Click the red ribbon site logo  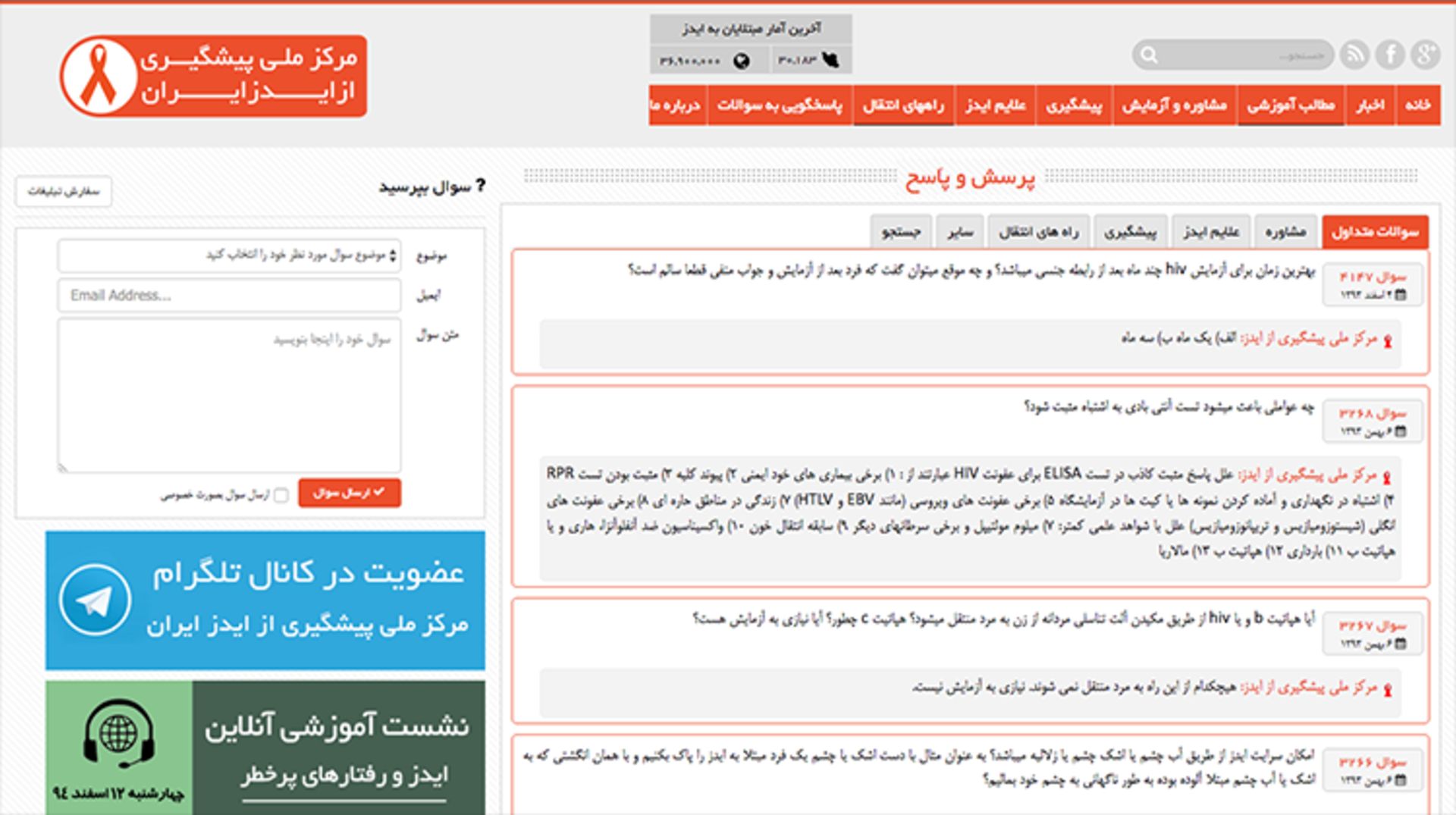coord(99,77)
